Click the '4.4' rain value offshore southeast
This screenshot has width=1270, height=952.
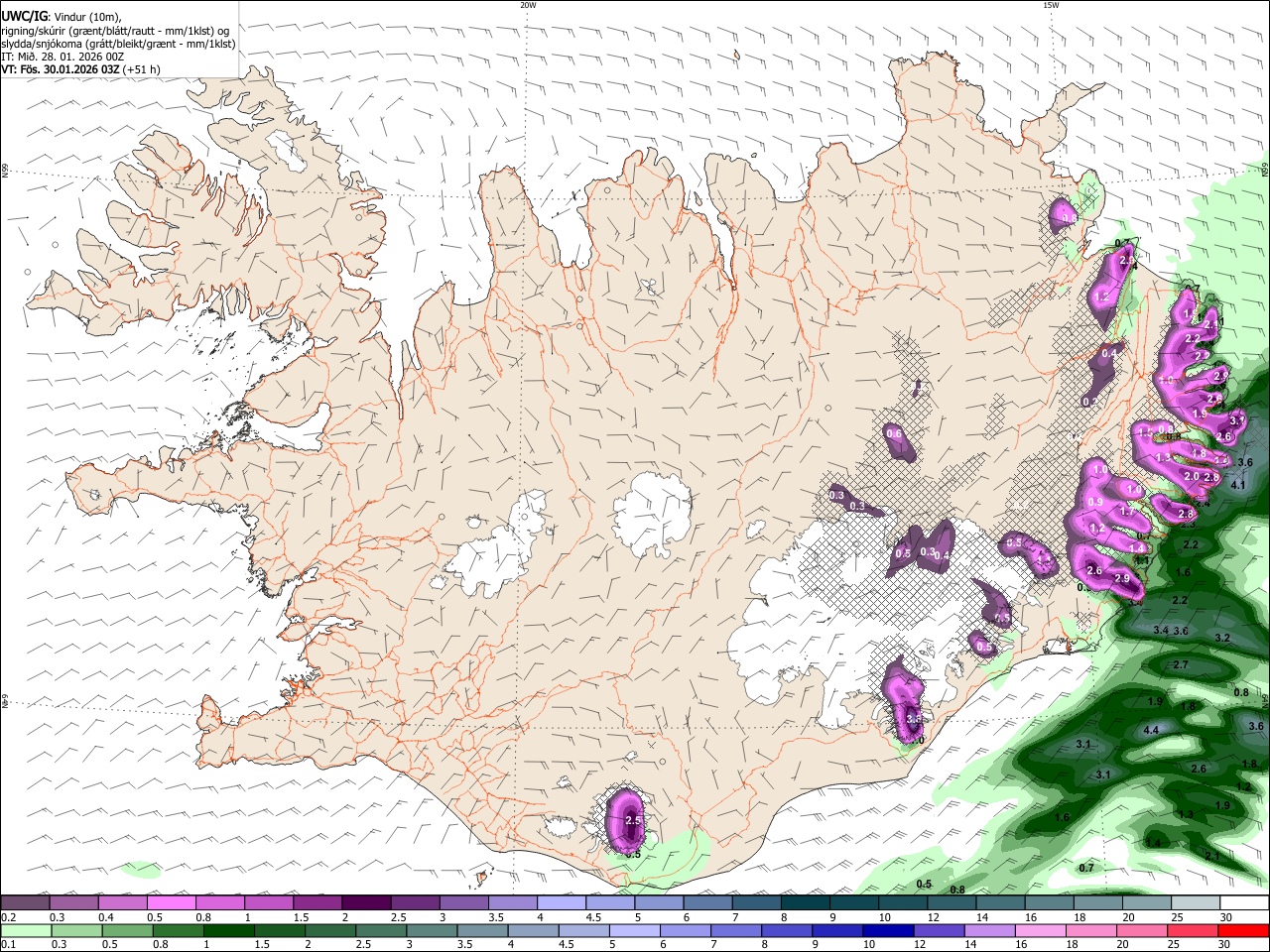coord(1151,730)
